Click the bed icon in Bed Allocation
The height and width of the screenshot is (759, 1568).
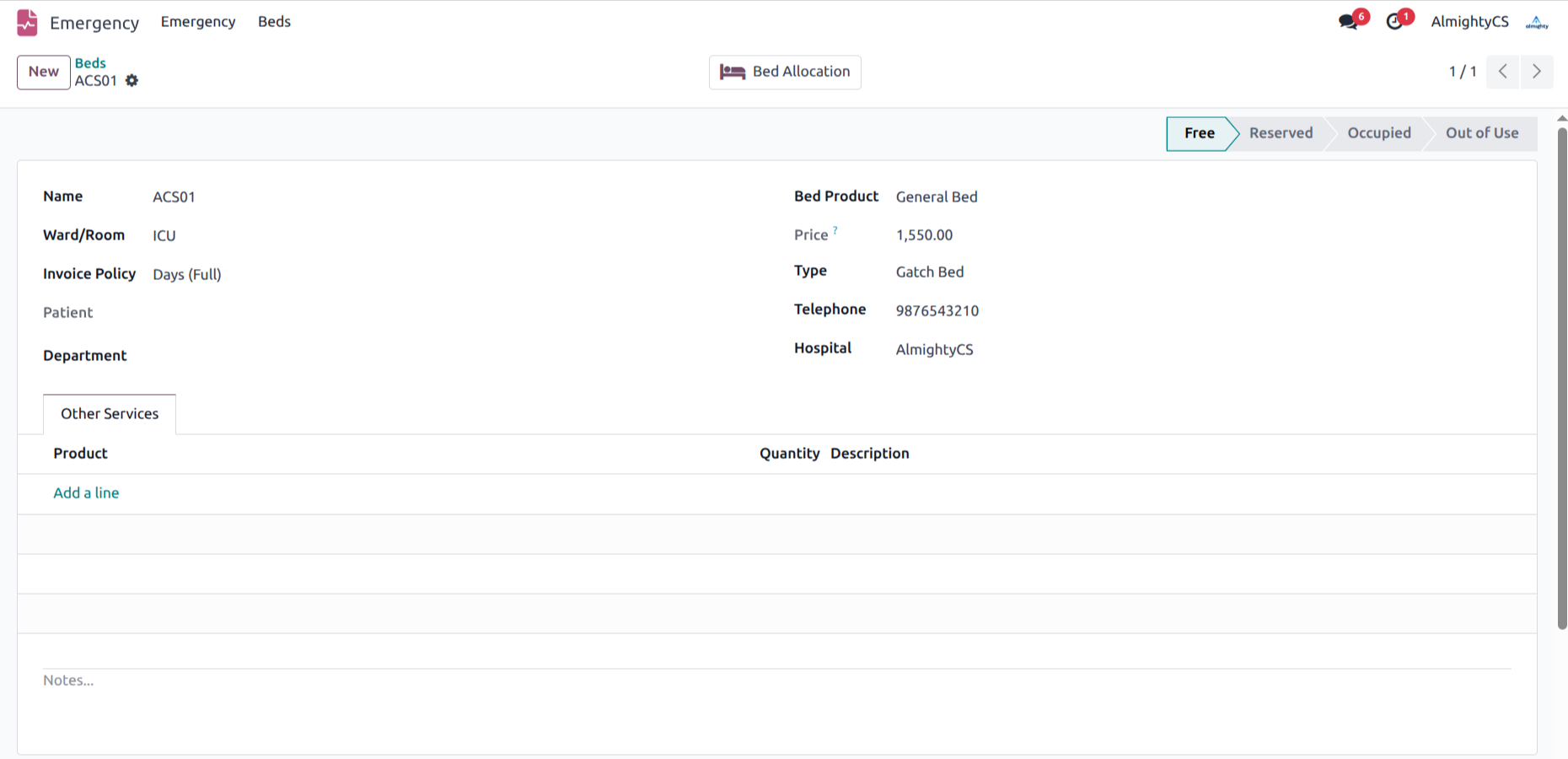(x=732, y=73)
